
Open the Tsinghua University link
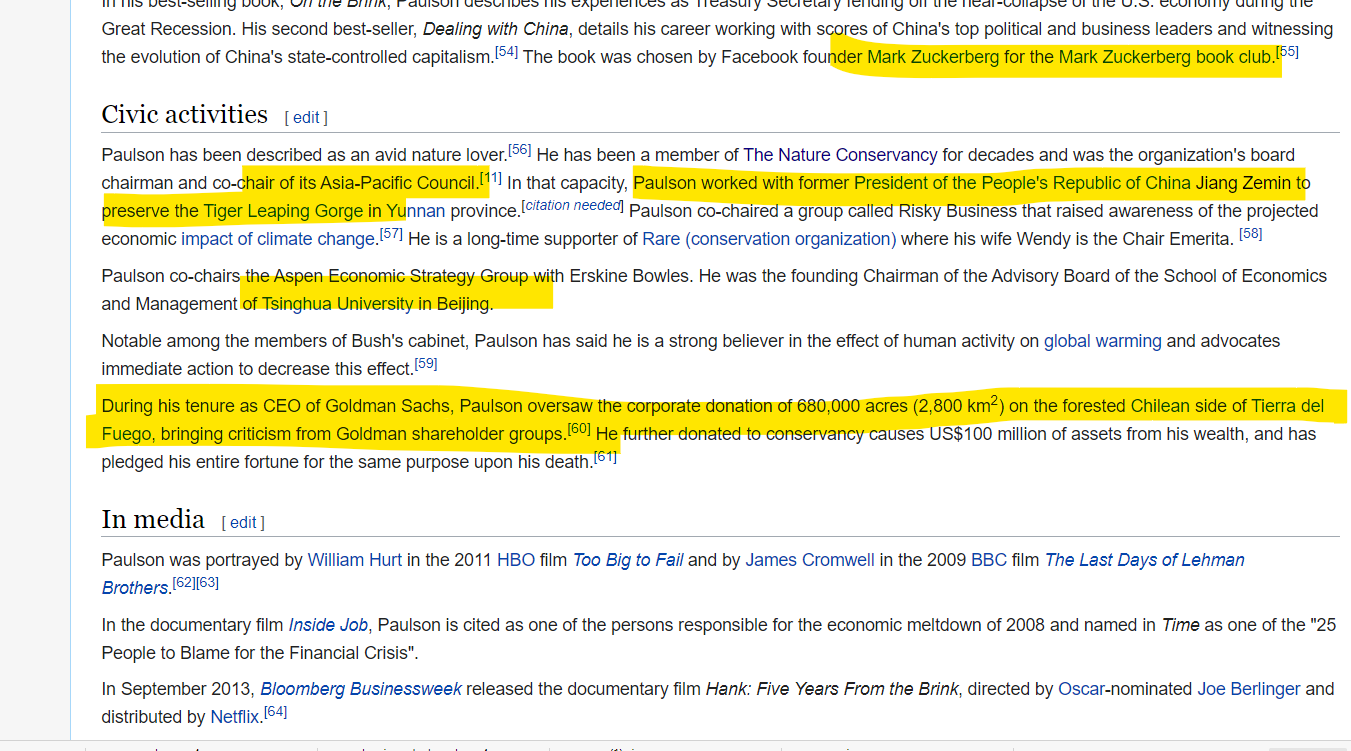(x=338, y=304)
